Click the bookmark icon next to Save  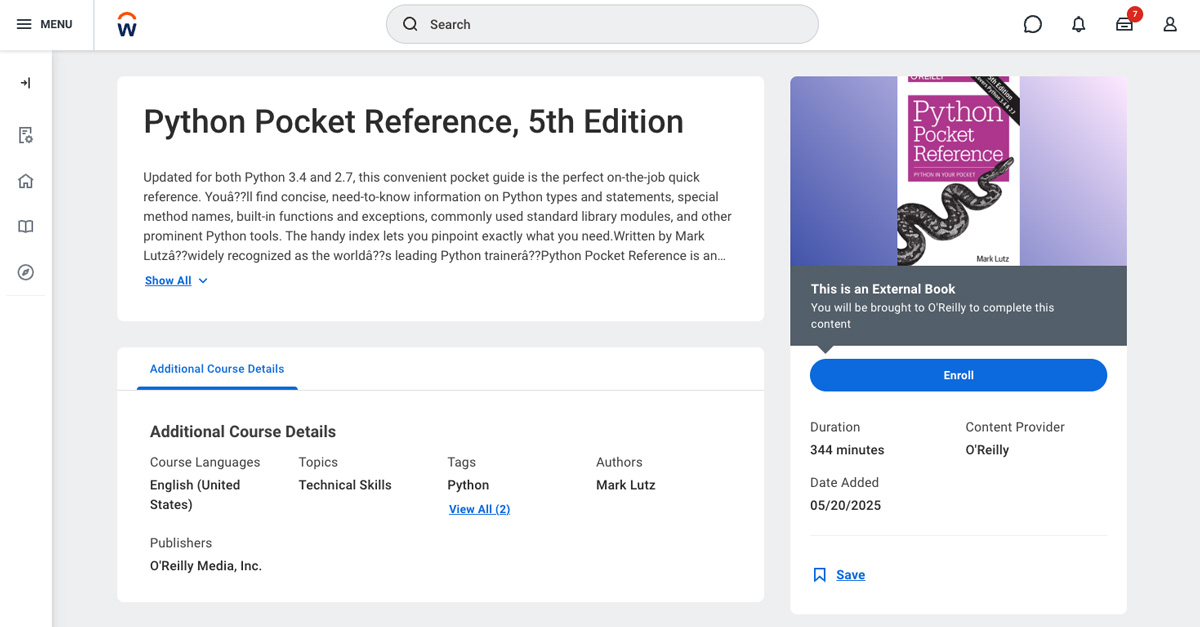pos(820,575)
